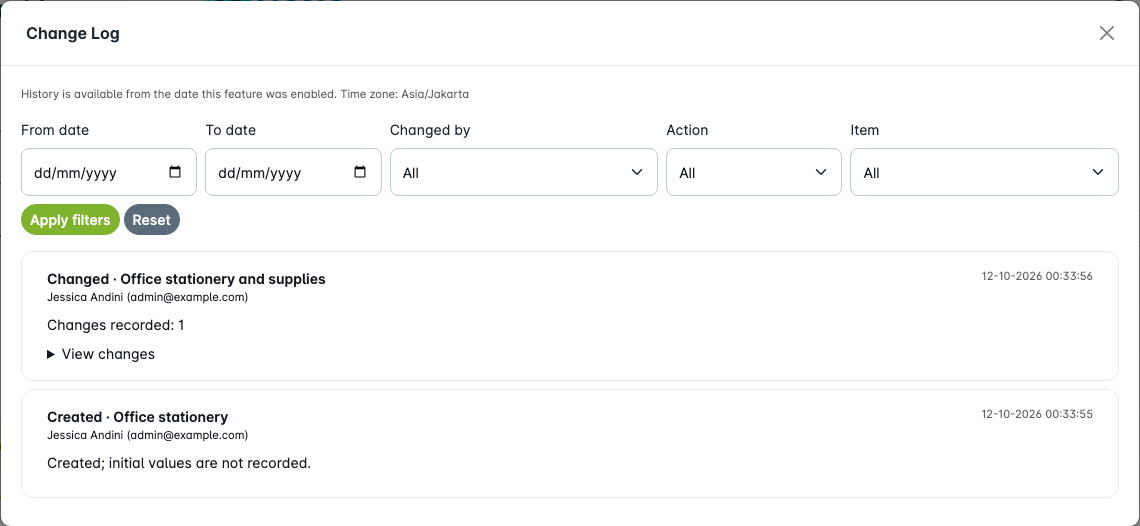Expand View changes for Office stationery and supplies

[x=101, y=354]
